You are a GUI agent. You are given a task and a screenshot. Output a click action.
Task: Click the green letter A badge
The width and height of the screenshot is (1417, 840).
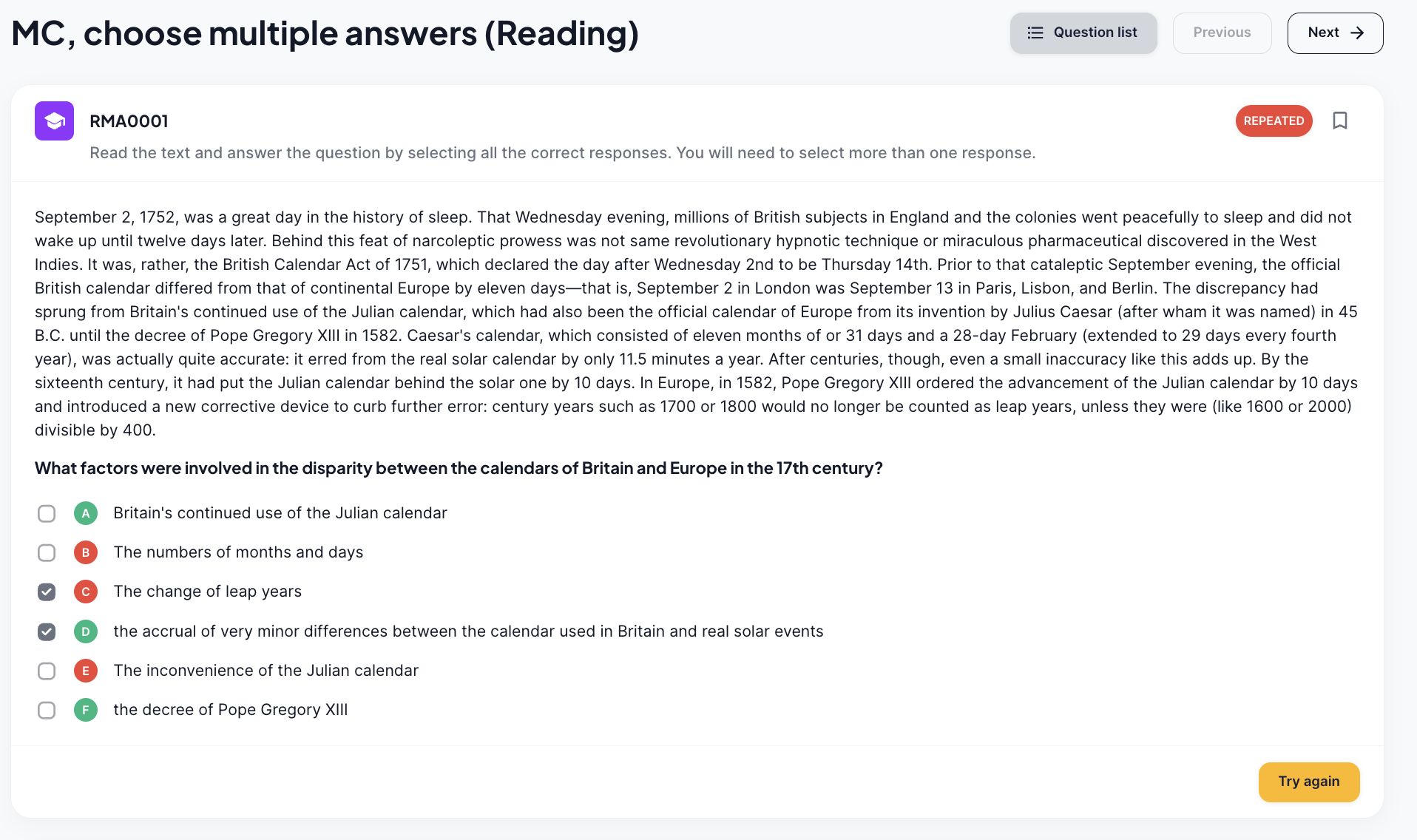[86, 513]
